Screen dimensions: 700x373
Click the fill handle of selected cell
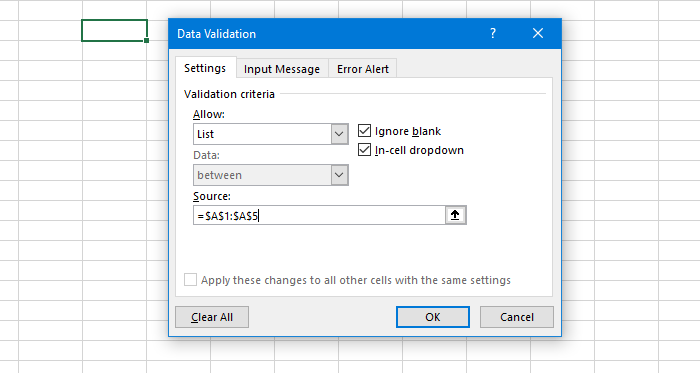146,41
